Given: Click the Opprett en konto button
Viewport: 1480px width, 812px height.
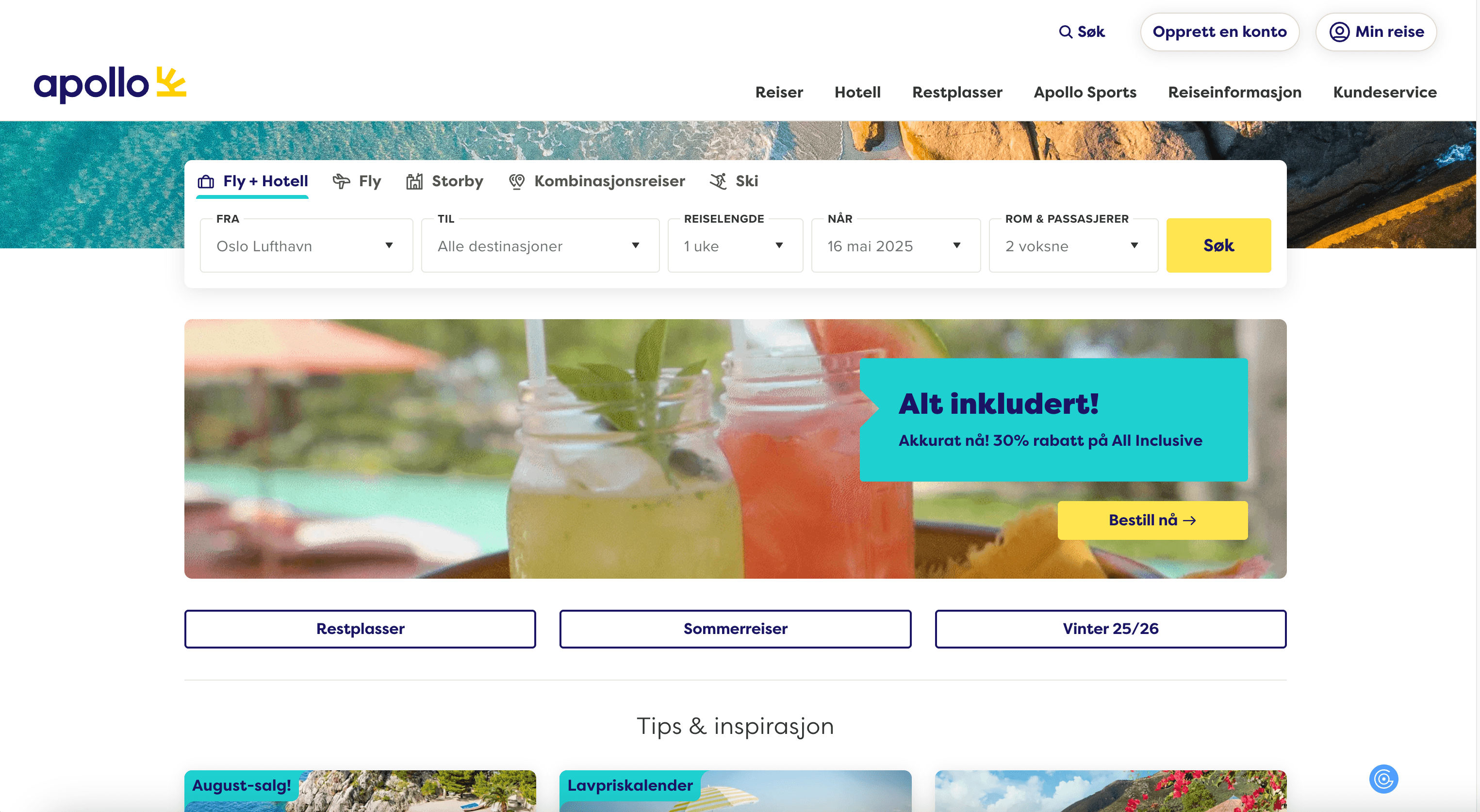Looking at the screenshot, I should point(1218,32).
